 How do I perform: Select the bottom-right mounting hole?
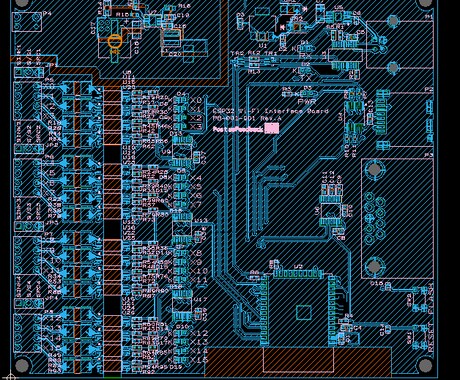[x=425, y=366]
